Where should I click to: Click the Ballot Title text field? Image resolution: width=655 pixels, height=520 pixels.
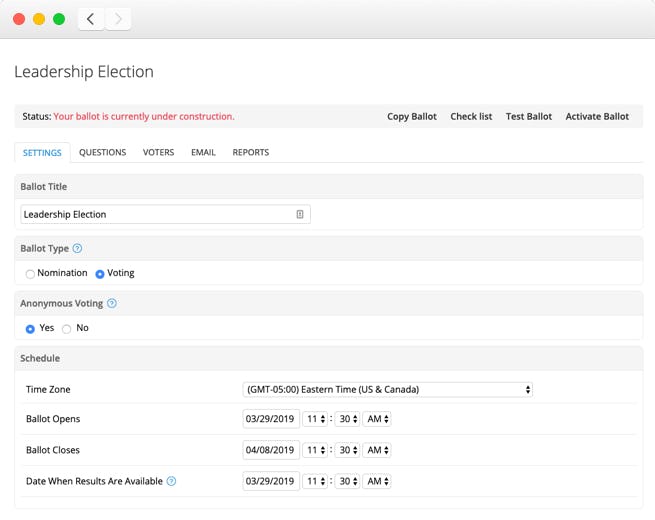click(155, 215)
